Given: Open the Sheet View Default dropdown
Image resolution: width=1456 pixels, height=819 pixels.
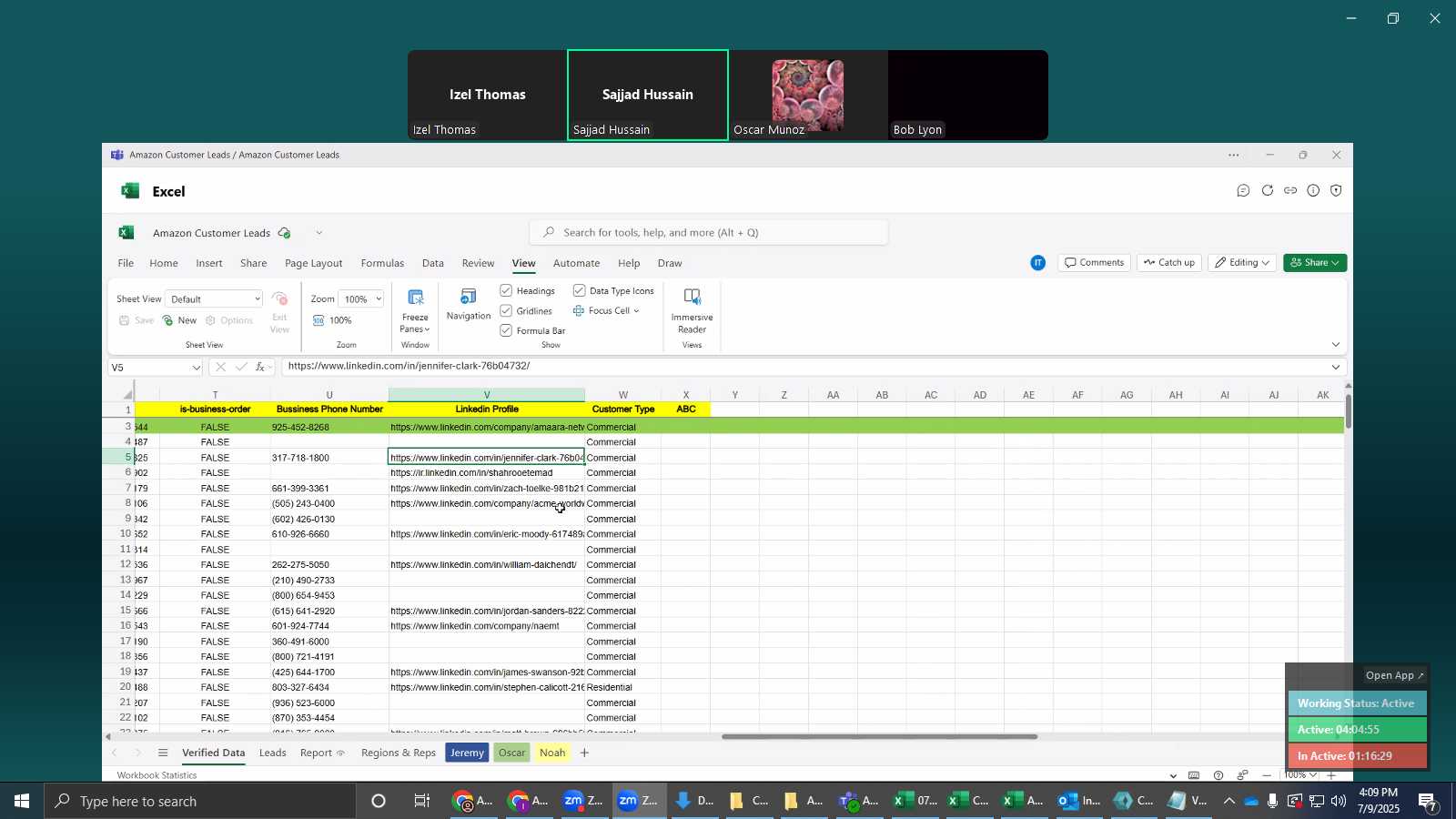Looking at the screenshot, I should click(x=214, y=299).
